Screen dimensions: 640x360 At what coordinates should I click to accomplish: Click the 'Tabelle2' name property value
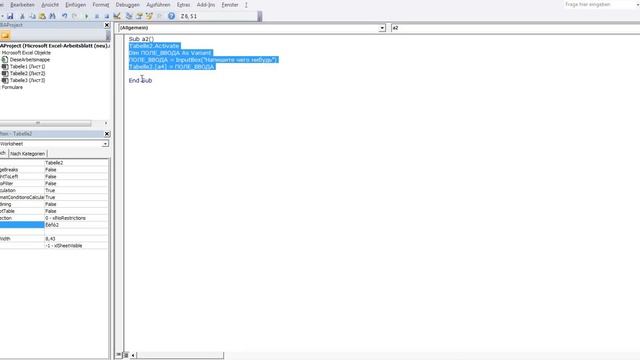click(76, 163)
